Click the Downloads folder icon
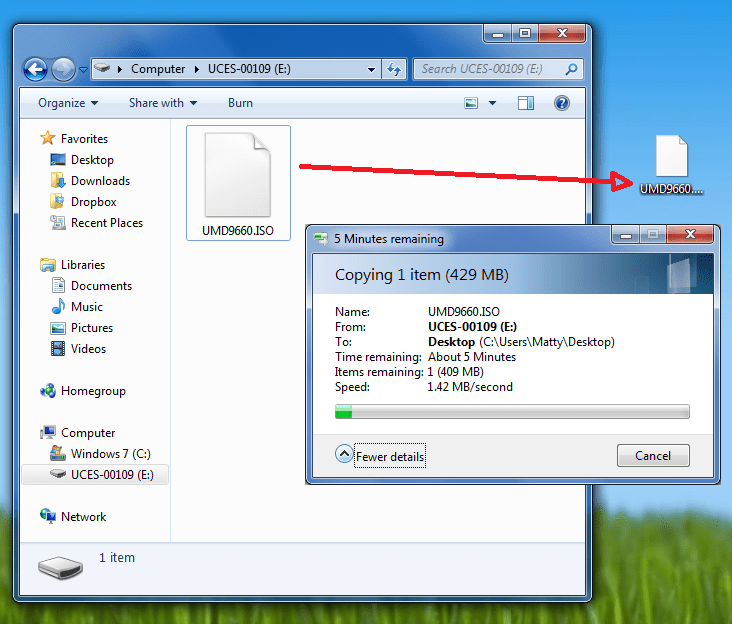732x624 pixels. click(58, 180)
